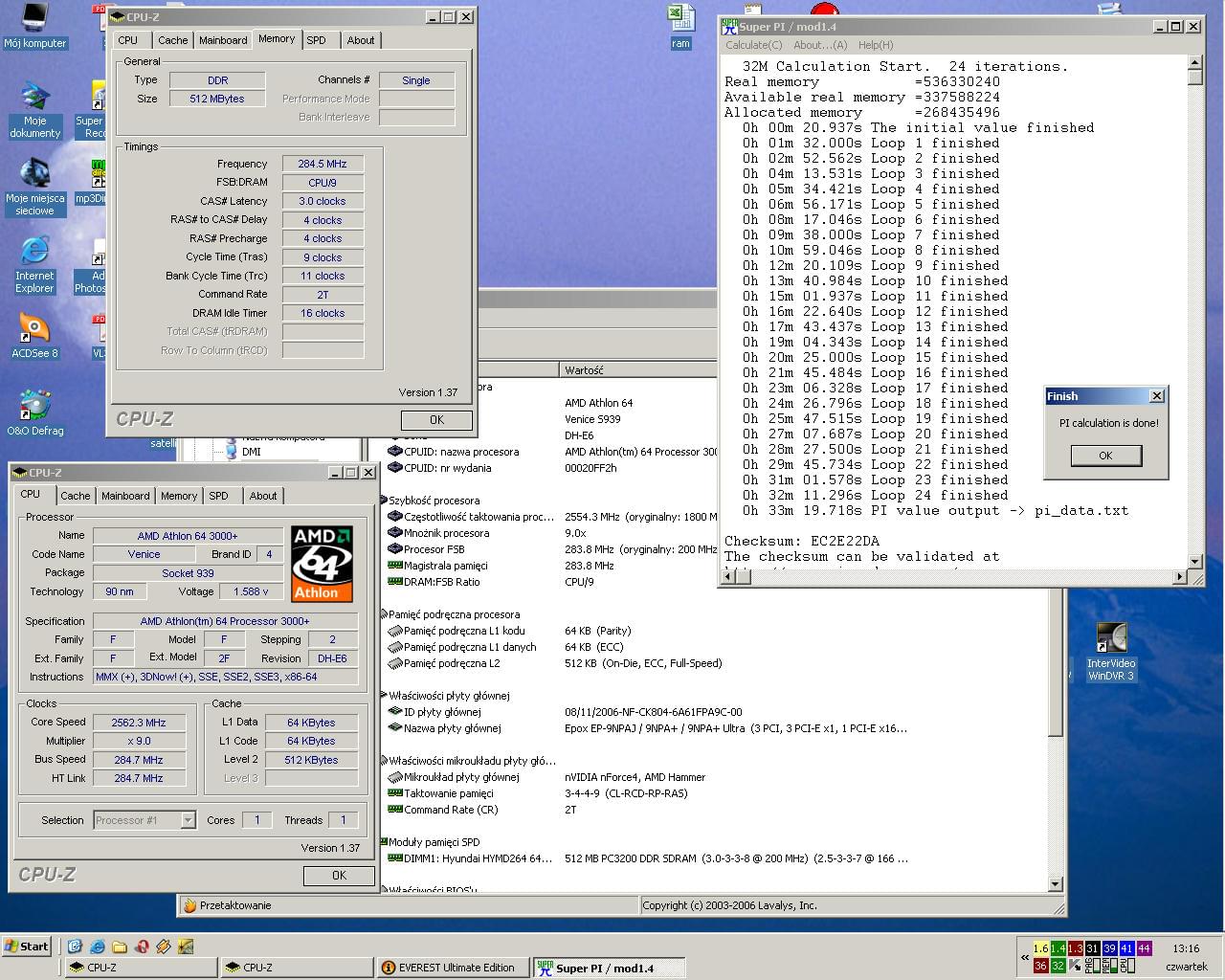This screenshot has height=980, width=1225.
Task: Open Cache tab in the lower CPU-Z window
Action: (x=76, y=496)
